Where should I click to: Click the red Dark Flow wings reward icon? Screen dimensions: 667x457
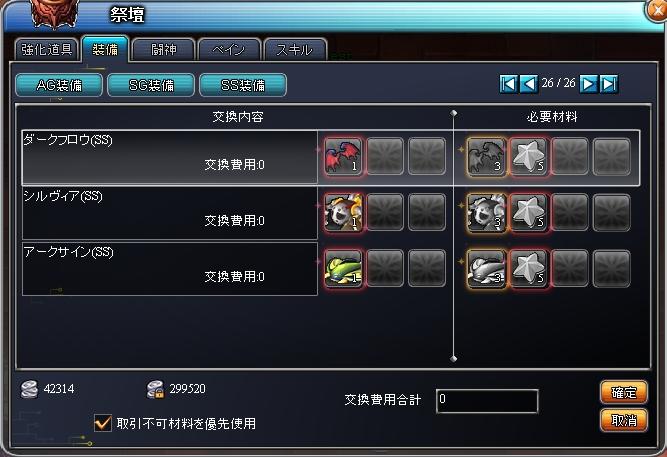343,156
